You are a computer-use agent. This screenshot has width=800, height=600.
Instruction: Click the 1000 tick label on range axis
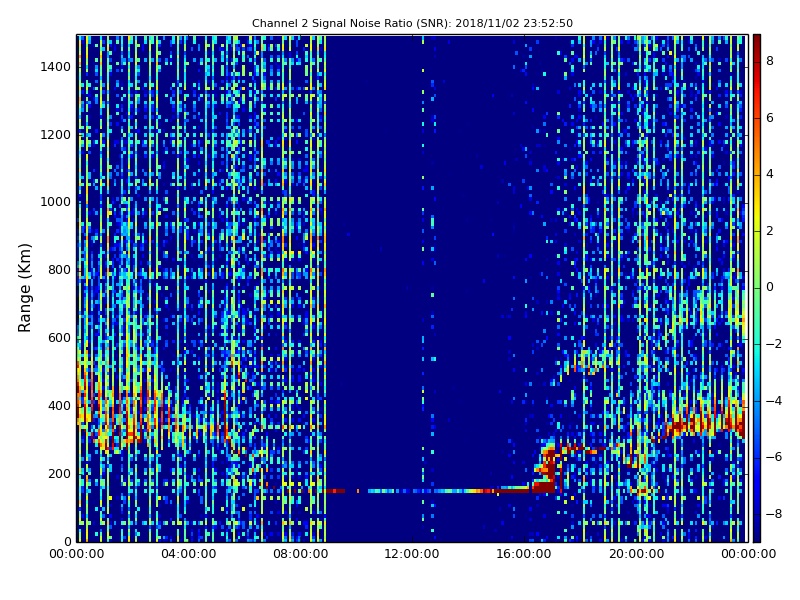(56, 202)
